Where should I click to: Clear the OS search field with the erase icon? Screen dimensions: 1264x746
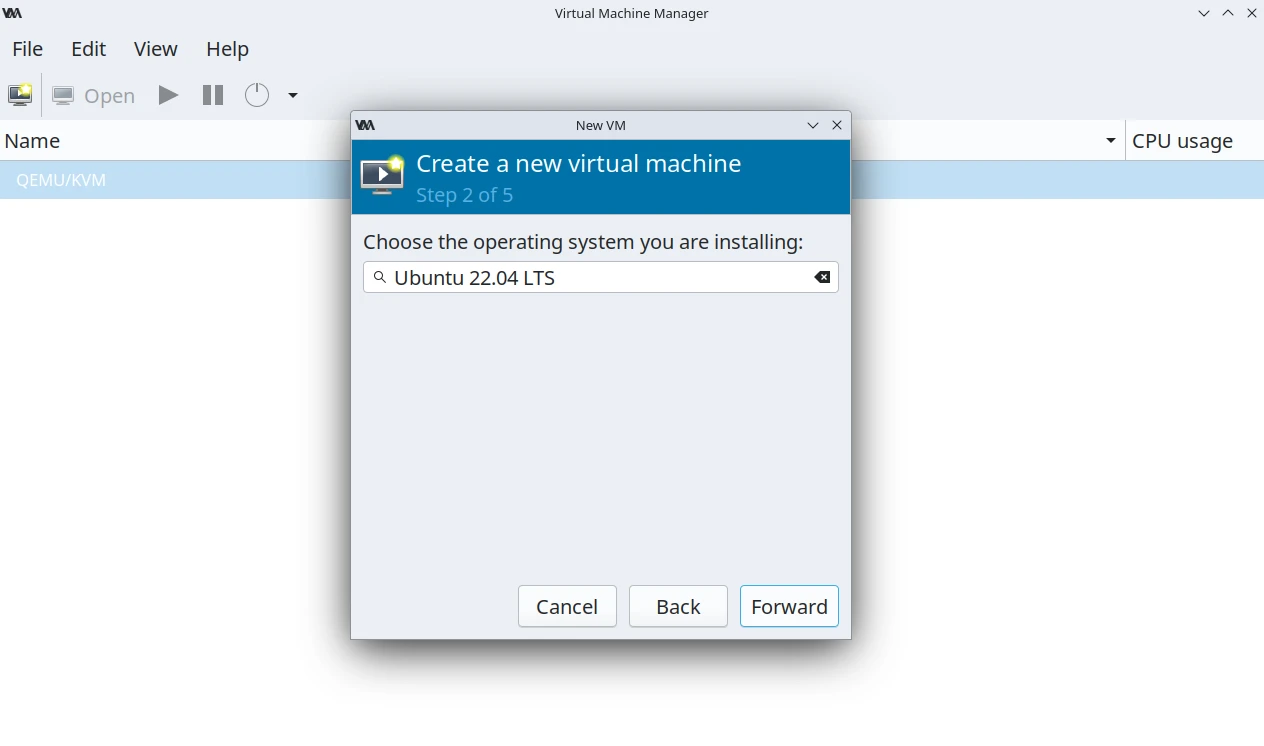[822, 277]
